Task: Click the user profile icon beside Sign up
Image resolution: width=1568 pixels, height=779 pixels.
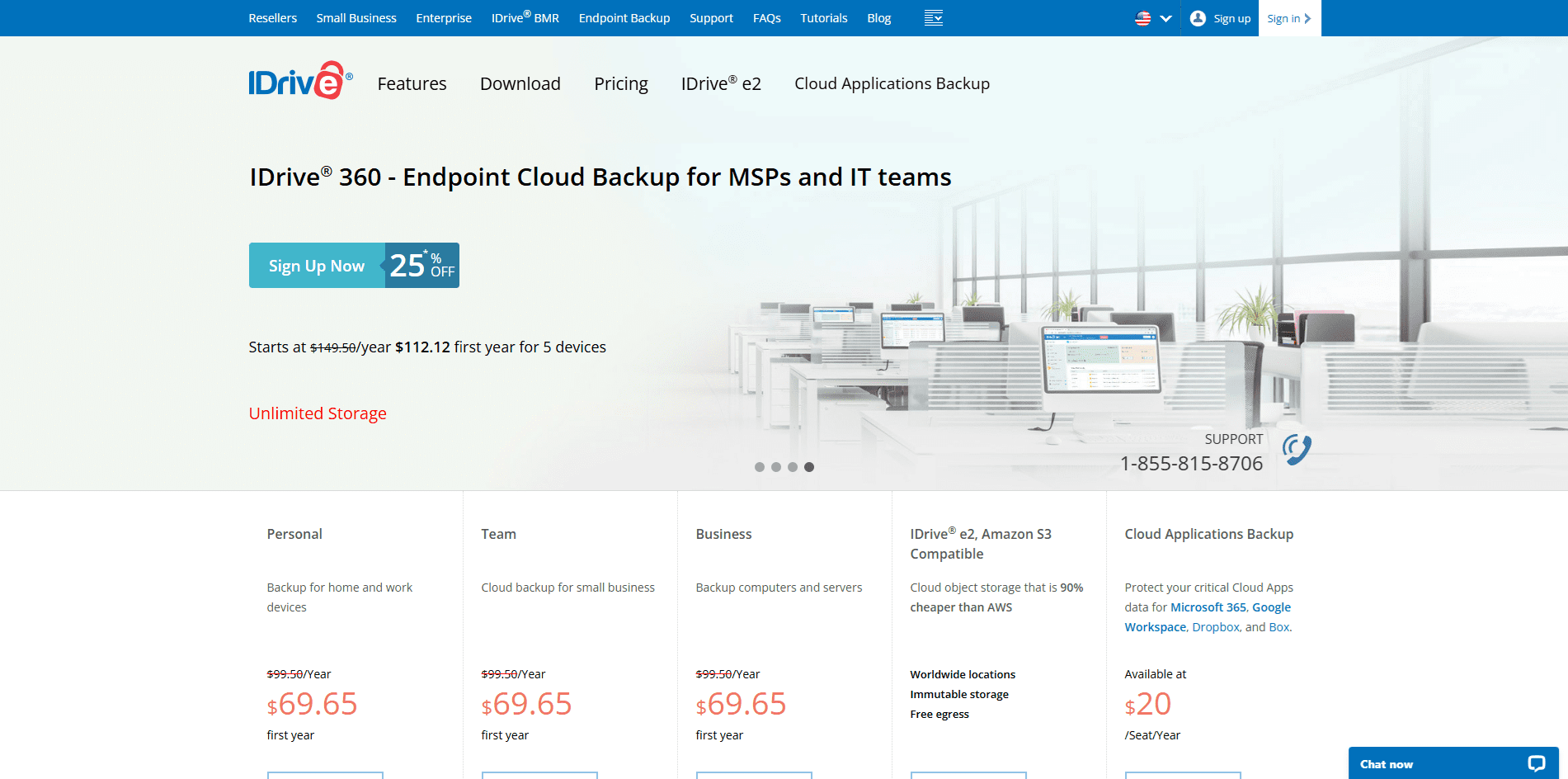Action: [x=1198, y=18]
